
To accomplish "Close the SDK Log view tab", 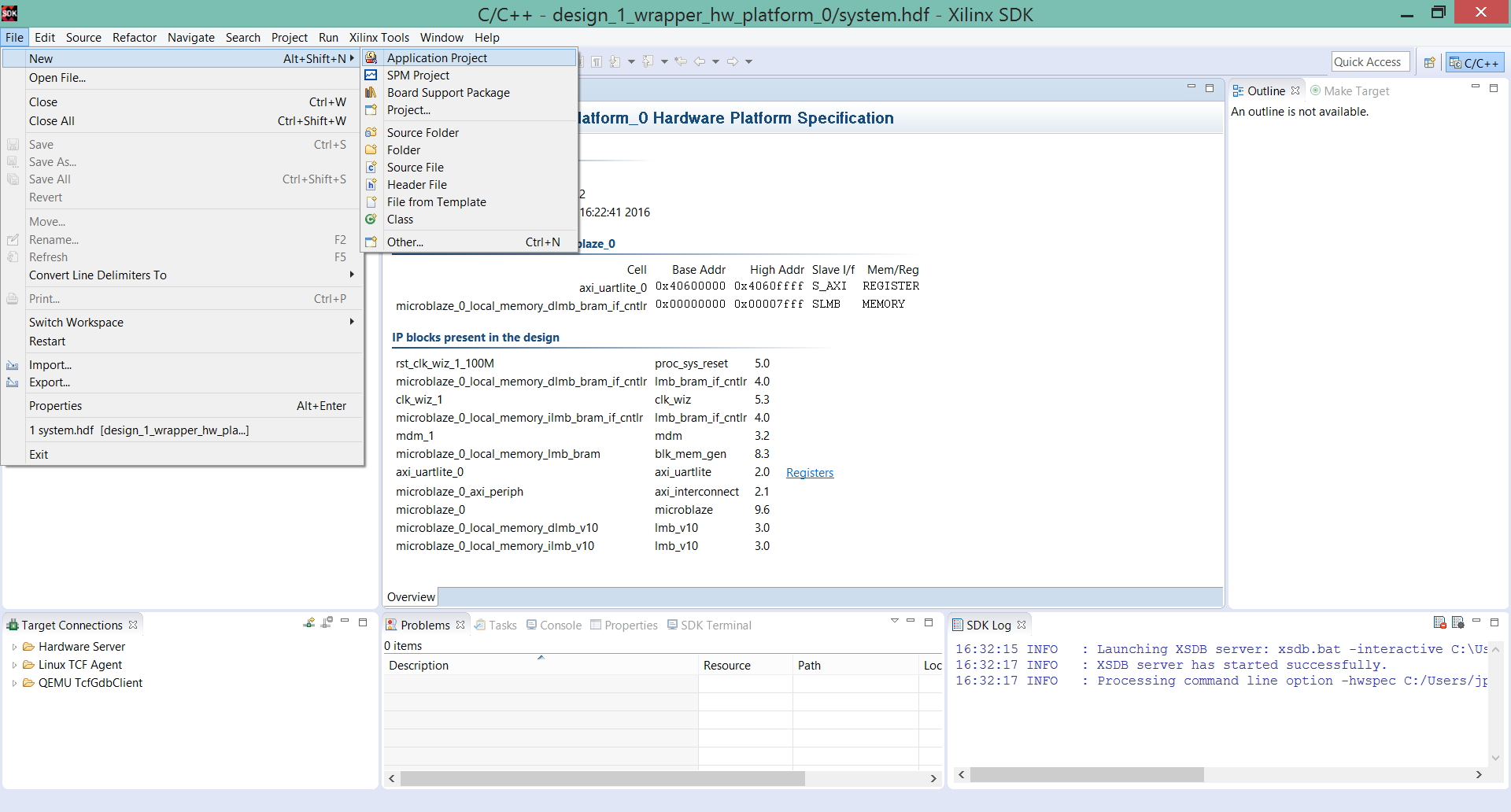I will pyautogui.click(x=1021, y=625).
